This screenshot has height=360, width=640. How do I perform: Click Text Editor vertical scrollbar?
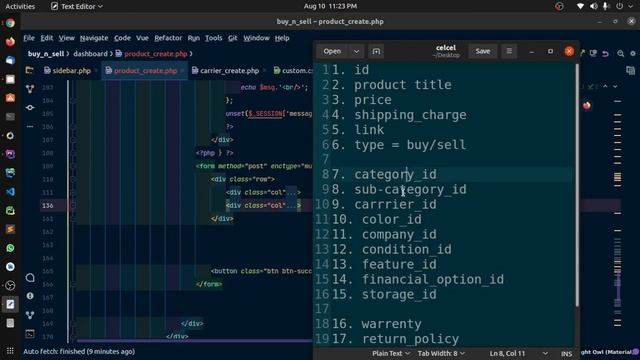[577, 184]
